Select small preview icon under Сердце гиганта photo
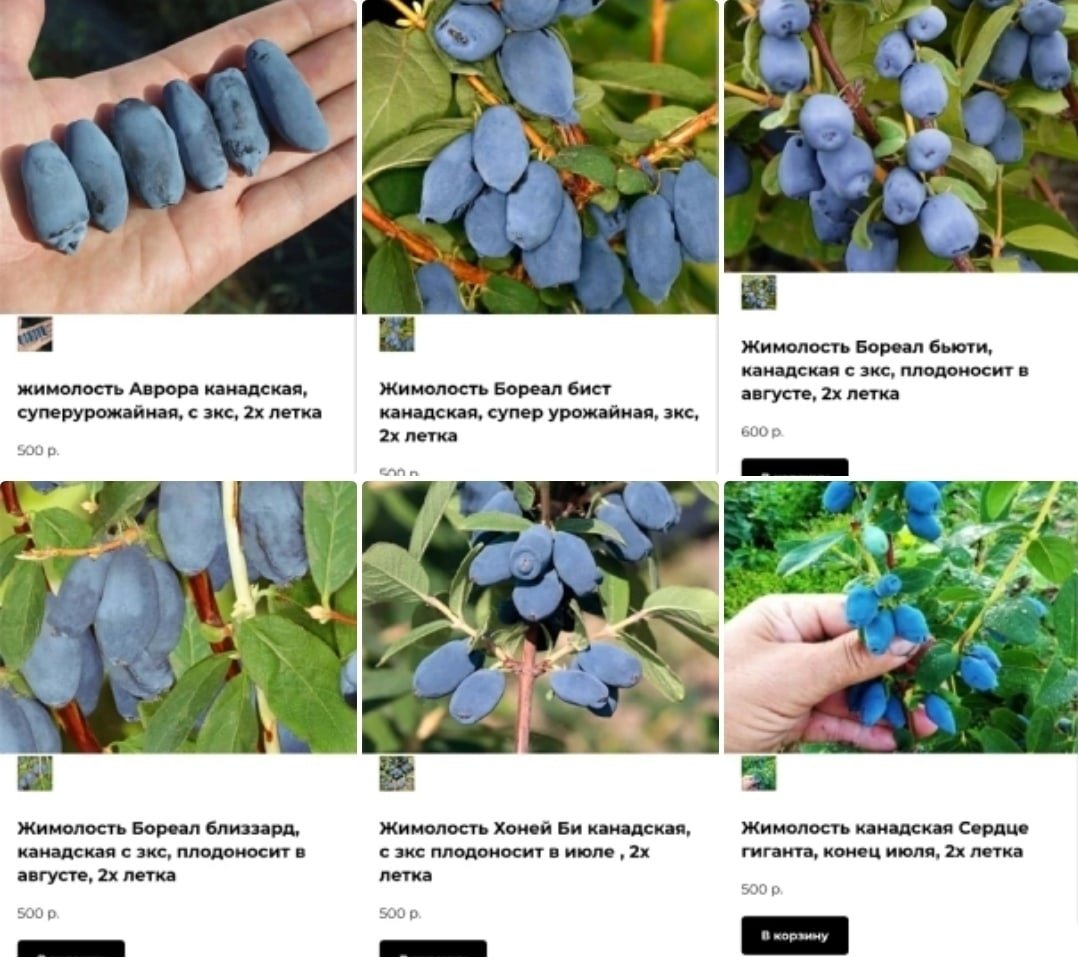The width and height of the screenshot is (1078, 973). click(758, 774)
